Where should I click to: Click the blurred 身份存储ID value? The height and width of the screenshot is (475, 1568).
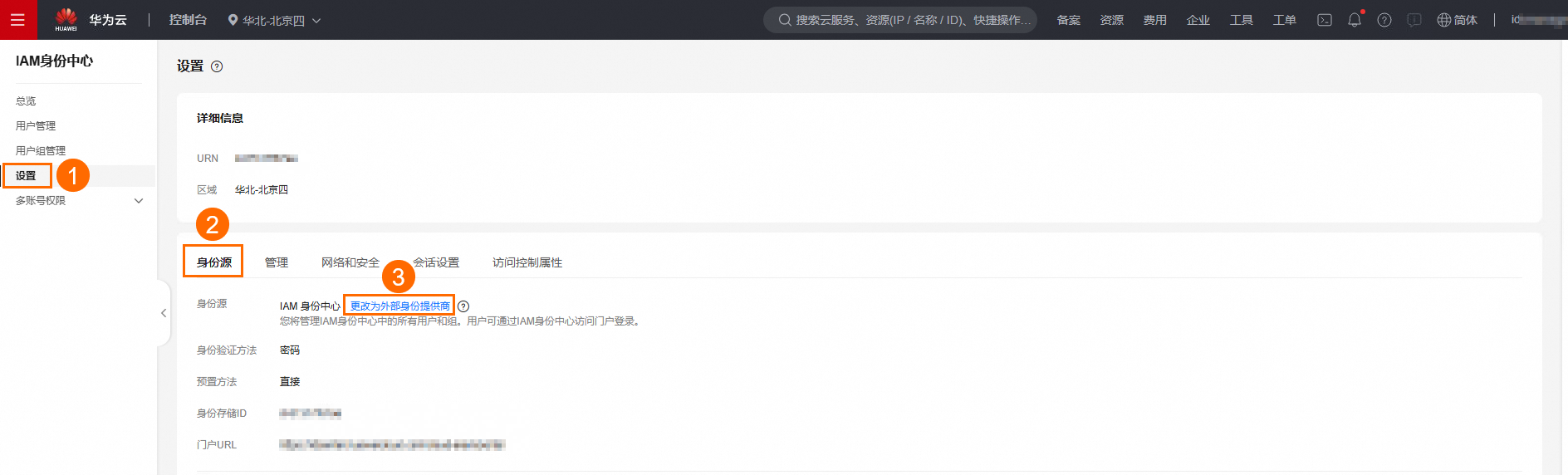point(311,414)
